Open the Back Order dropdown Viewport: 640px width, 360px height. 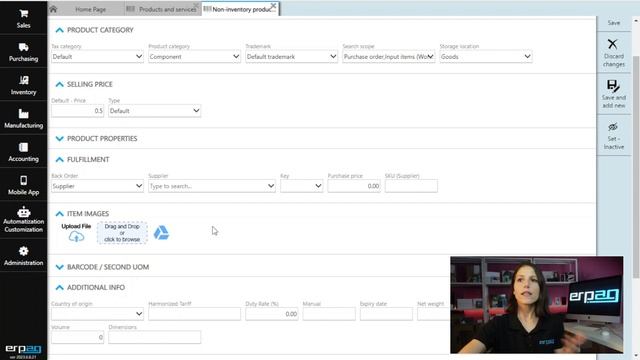coord(97,186)
